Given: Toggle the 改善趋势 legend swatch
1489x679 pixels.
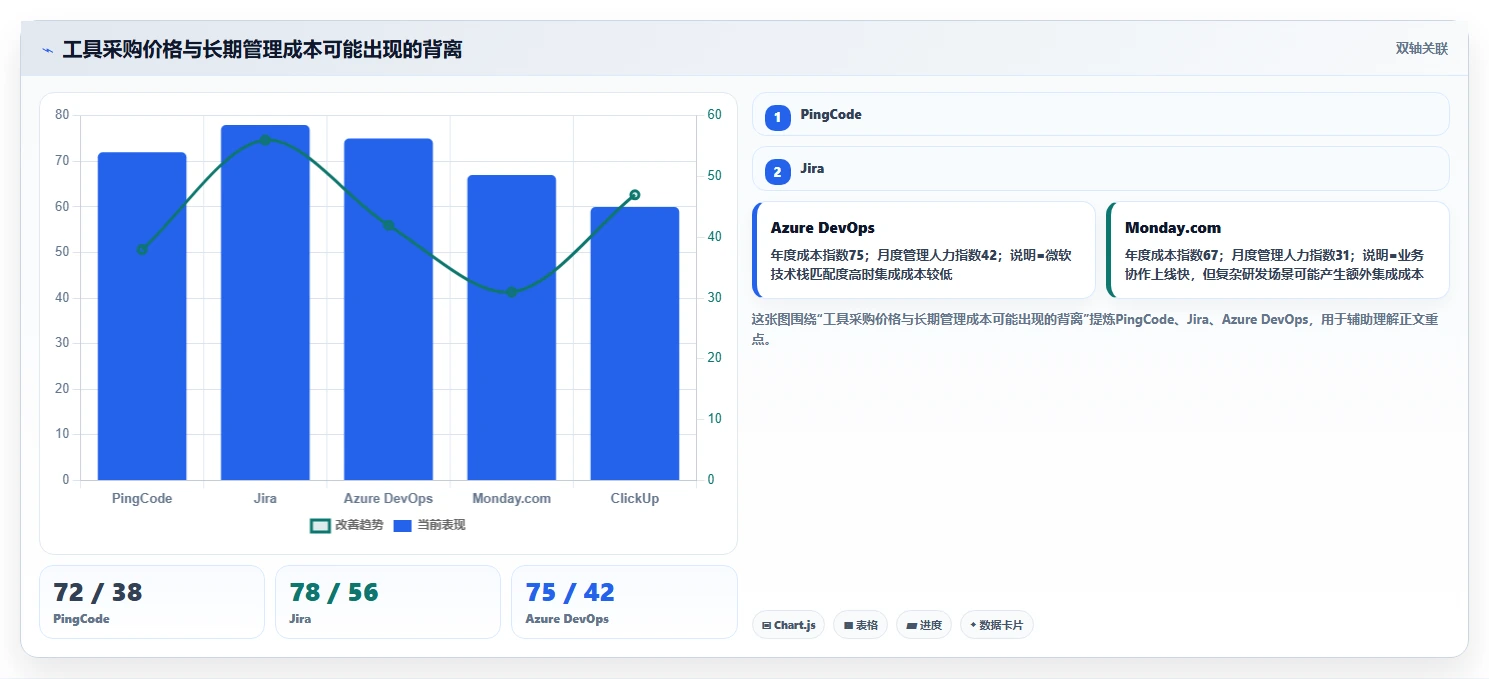Looking at the screenshot, I should coord(320,525).
